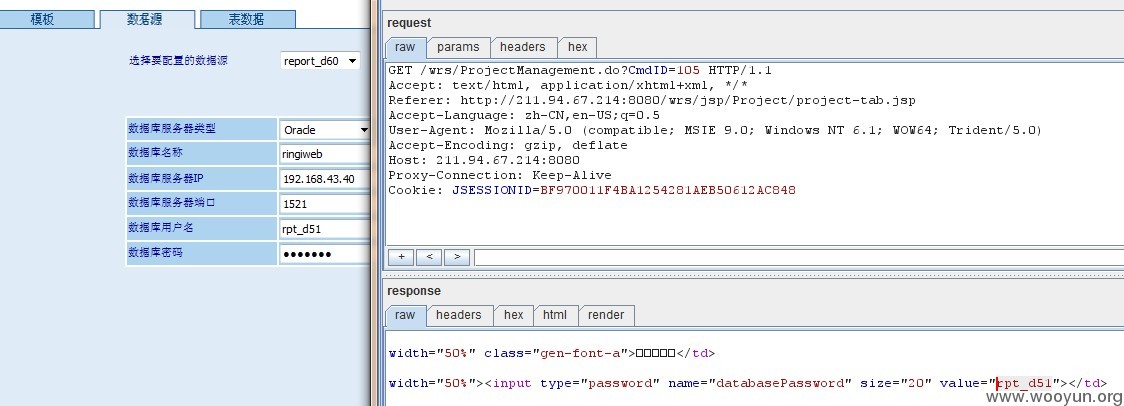Show the request hex tab
The height and width of the screenshot is (406, 1124).
[577, 47]
